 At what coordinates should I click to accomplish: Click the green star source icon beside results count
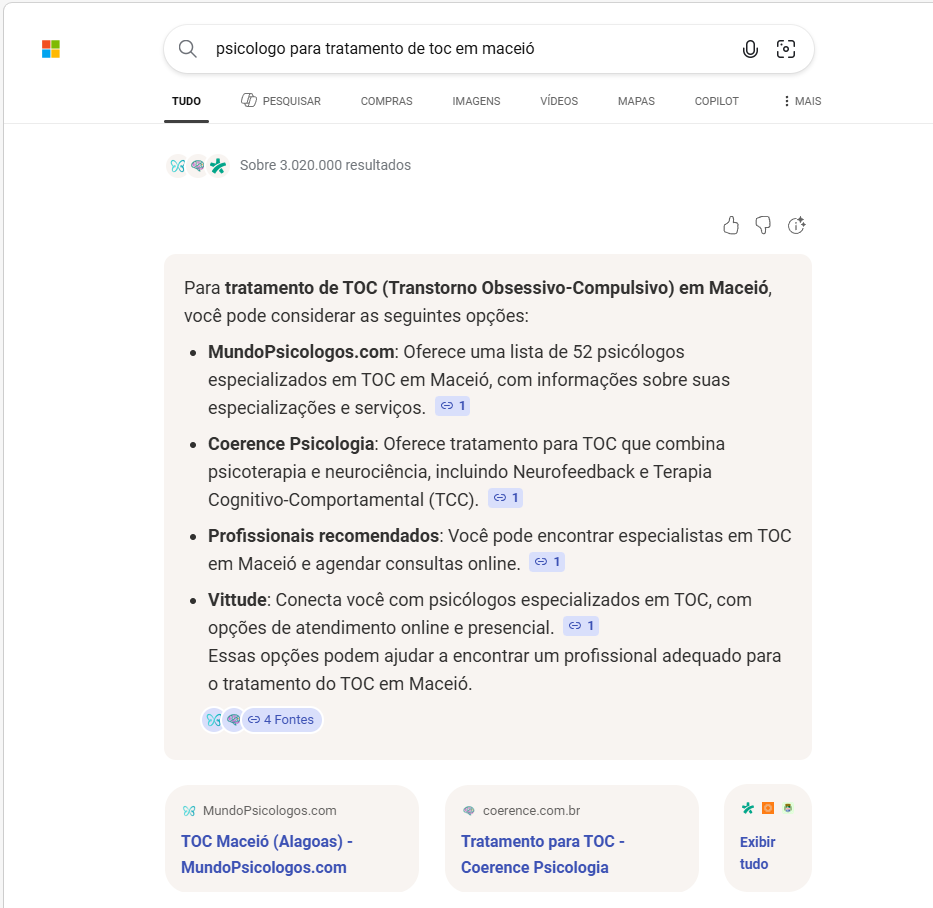click(x=218, y=165)
